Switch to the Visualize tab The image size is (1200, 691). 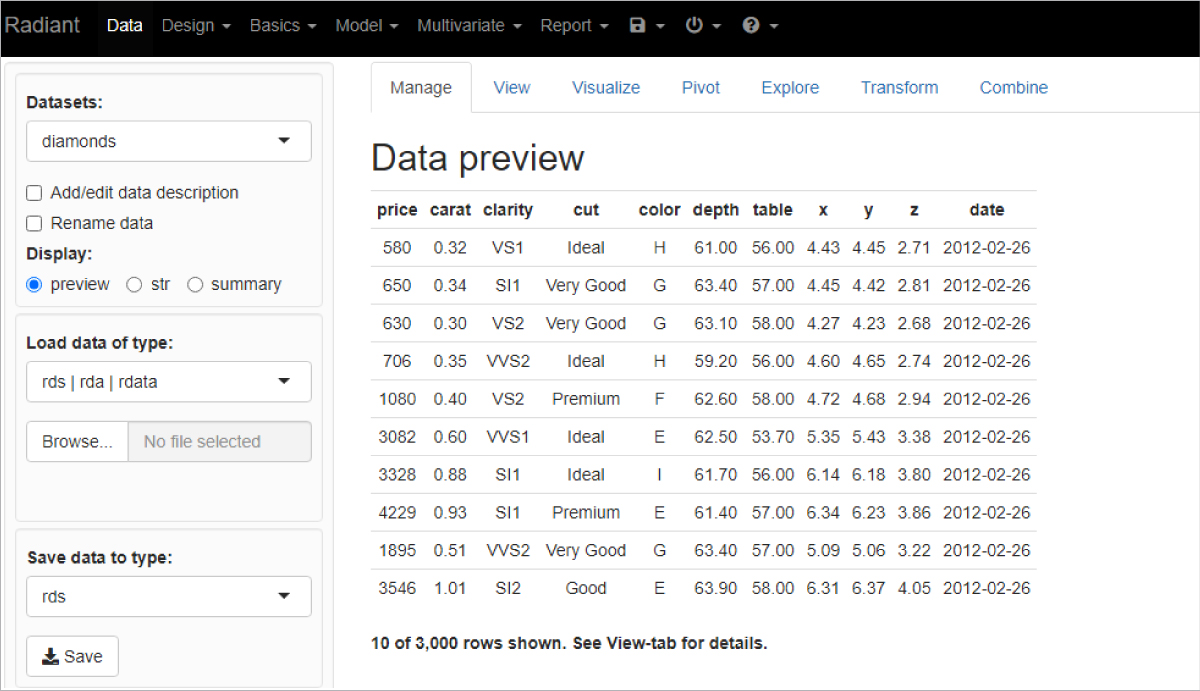605,87
